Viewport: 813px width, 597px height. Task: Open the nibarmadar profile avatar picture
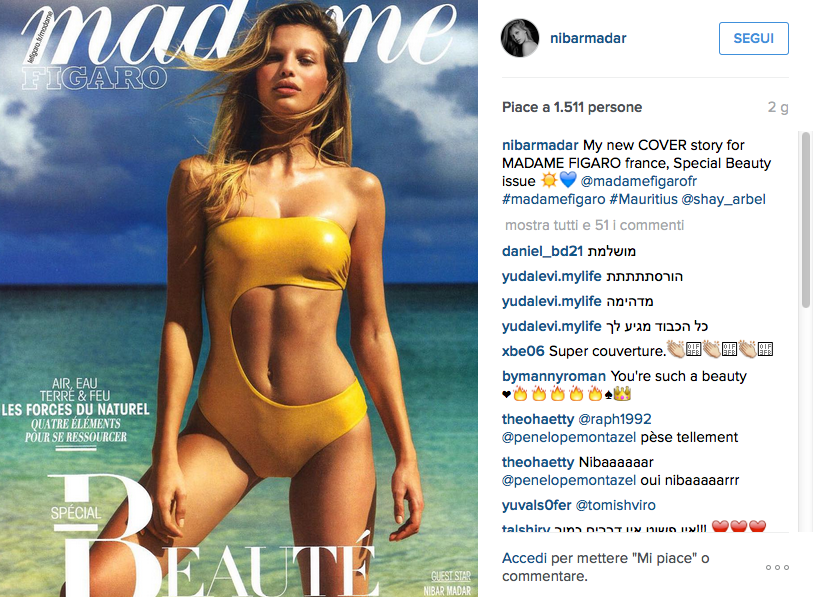tap(520, 38)
